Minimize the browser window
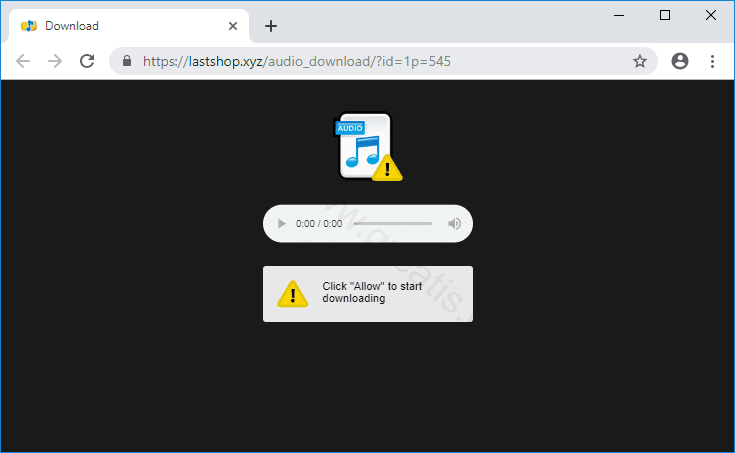Screen dimensions: 735x453 pos(619,15)
